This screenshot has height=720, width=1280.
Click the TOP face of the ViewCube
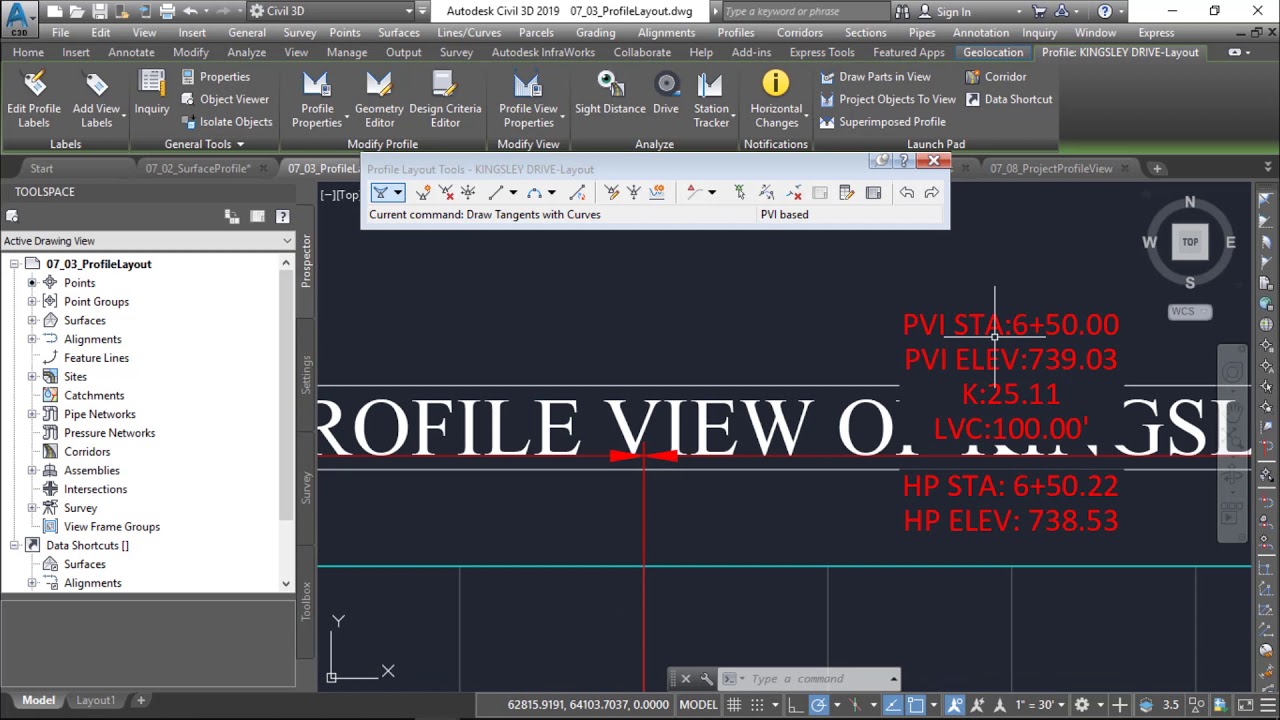click(1190, 242)
